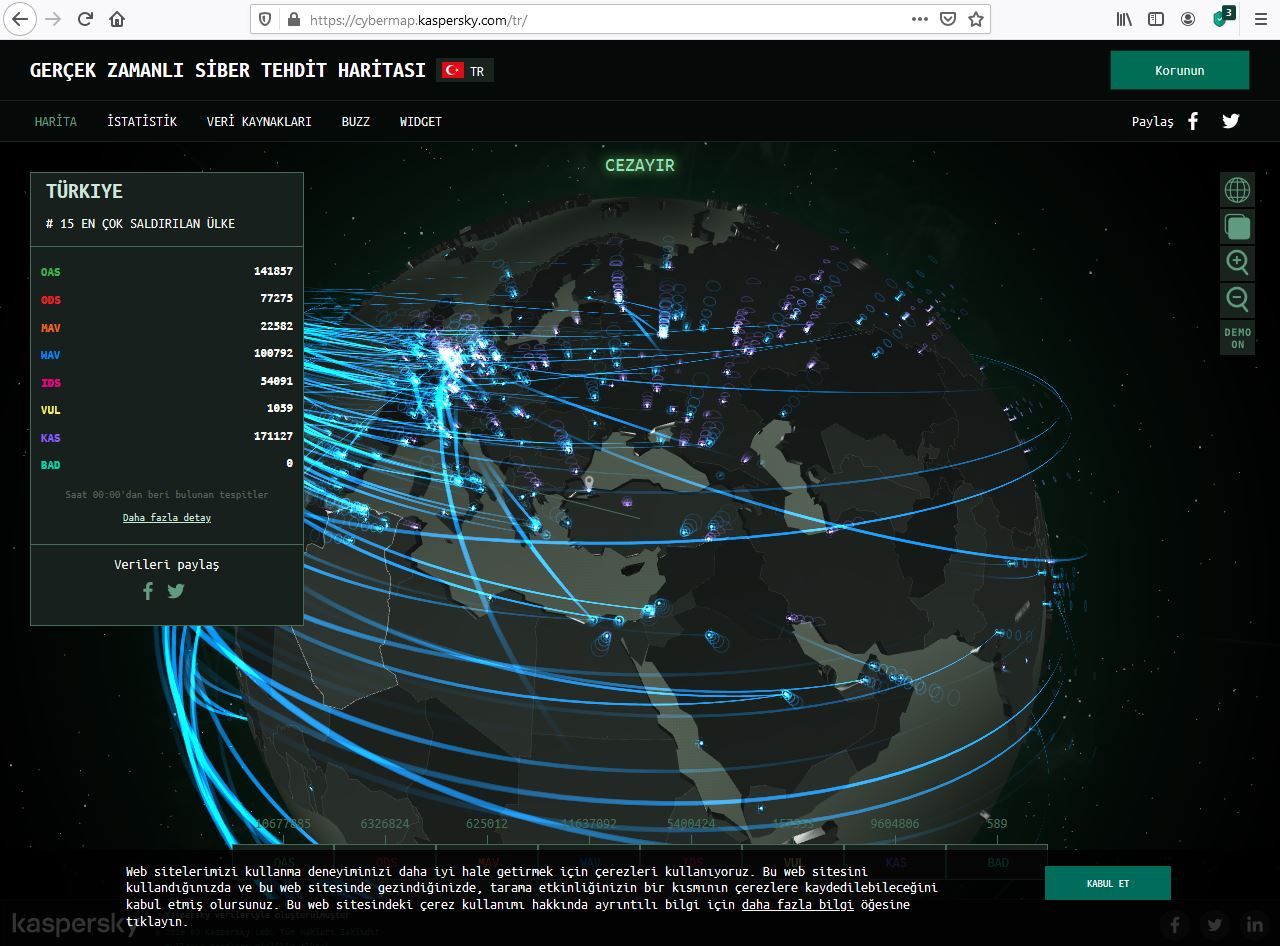Select the IDS row showing 54091
The width and height of the screenshot is (1280, 946).
pyautogui.click(x=167, y=382)
